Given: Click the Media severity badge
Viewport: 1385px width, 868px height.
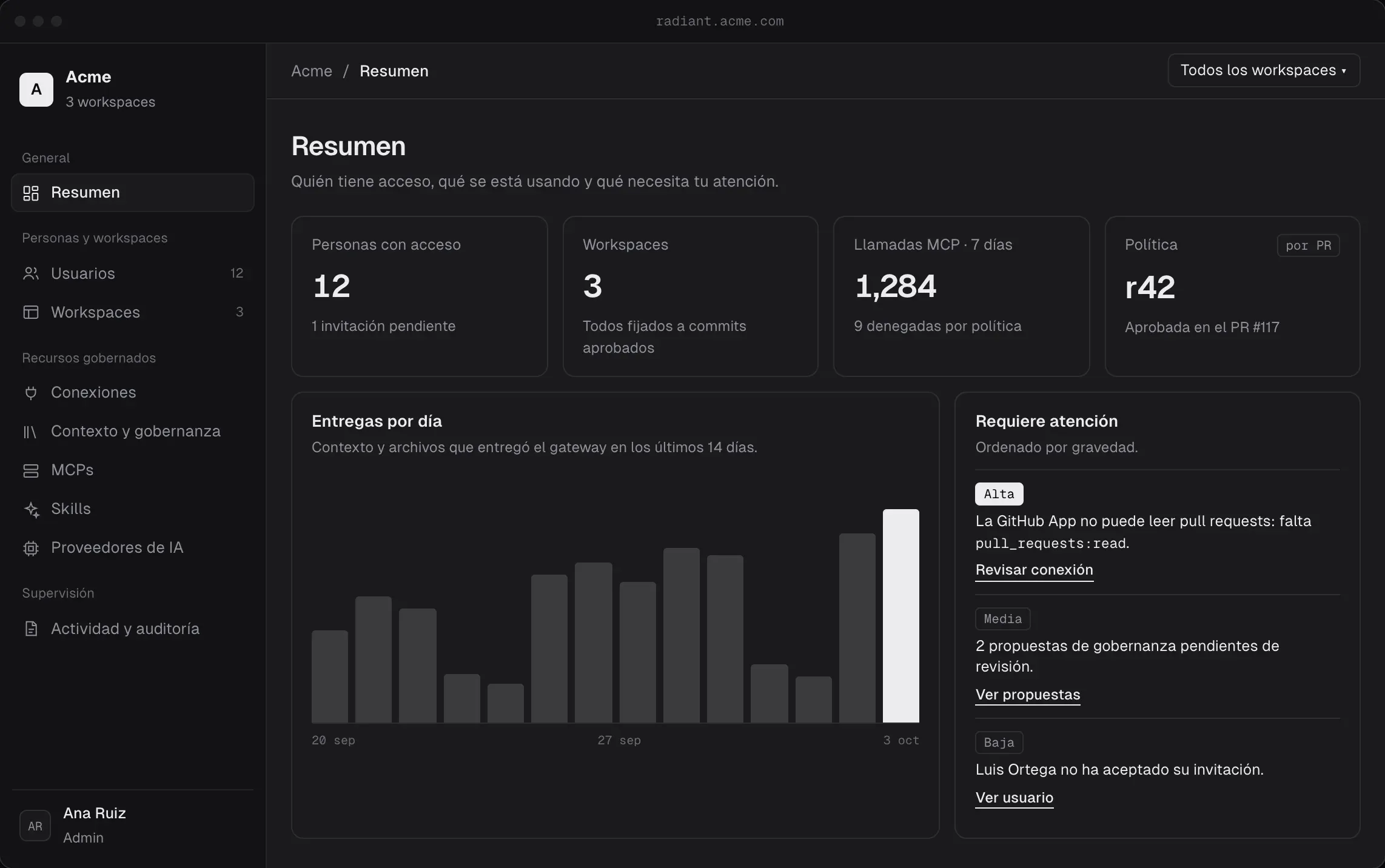Looking at the screenshot, I should (x=1002, y=619).
